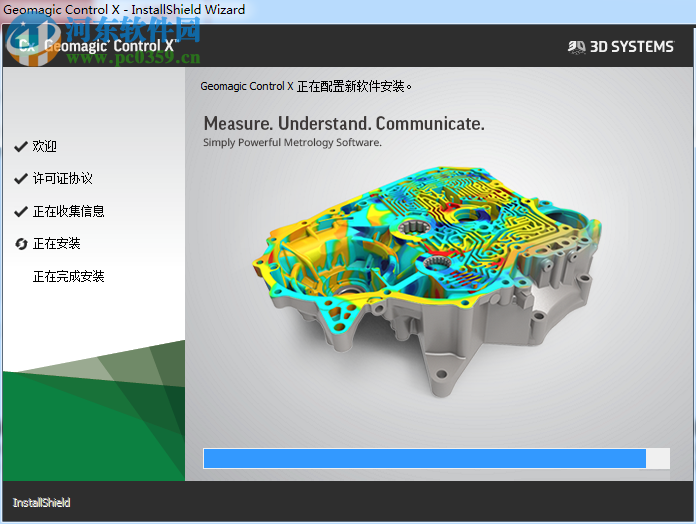The height and width of the screenshot is (524, 696).
Task: Click the 3D Systems logo in header
Action: [x=621, y=47]
